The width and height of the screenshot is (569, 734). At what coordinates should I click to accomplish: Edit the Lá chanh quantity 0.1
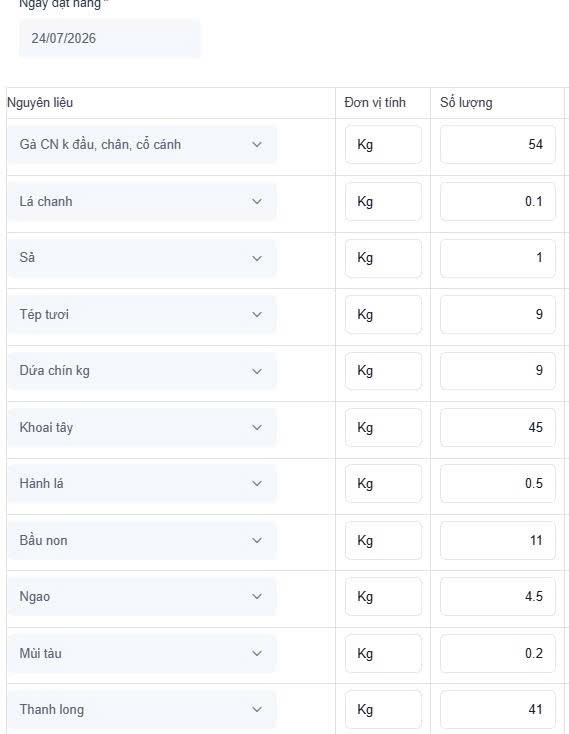pyautogui.click(x=498, y=201)
